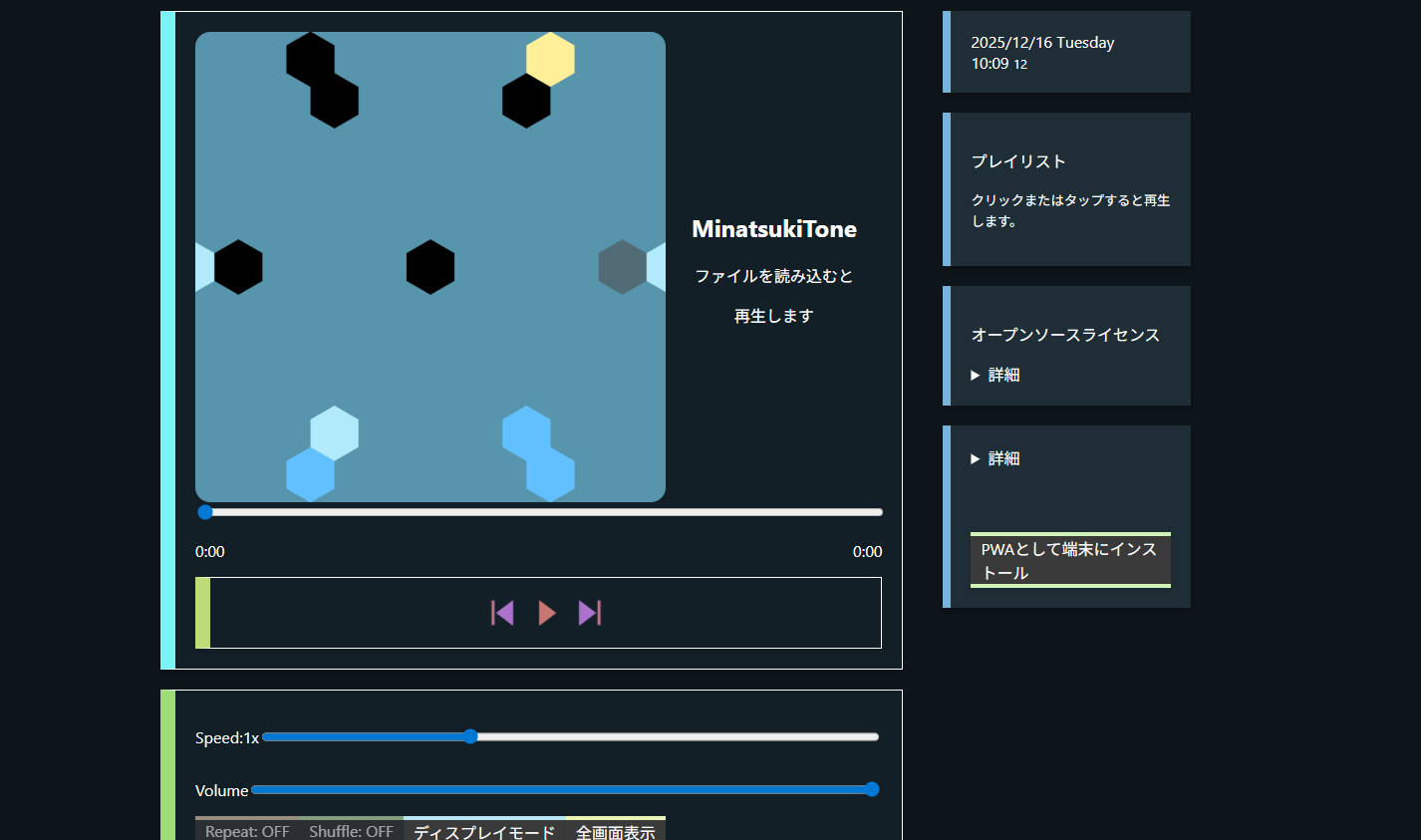The image size is (1421, 840).
Task: Switch to the ディスプレイモード tab
Action: coord(484,830)
